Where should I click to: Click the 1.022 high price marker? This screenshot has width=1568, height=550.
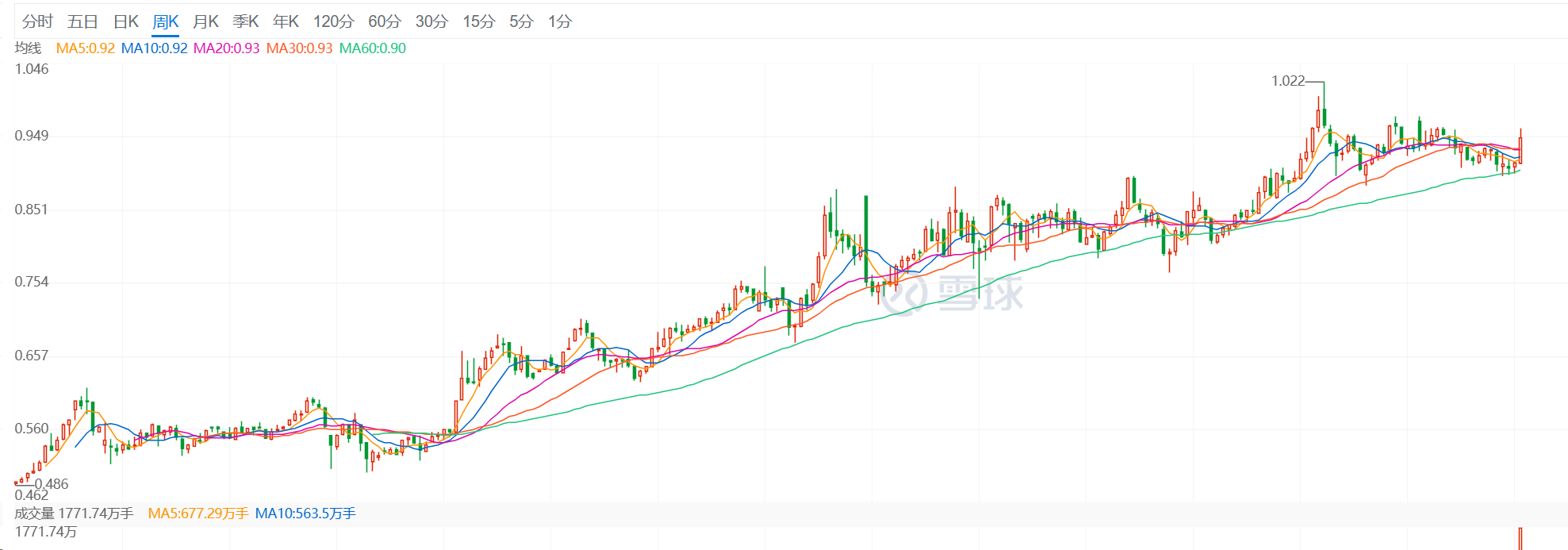click(1287, 81)
